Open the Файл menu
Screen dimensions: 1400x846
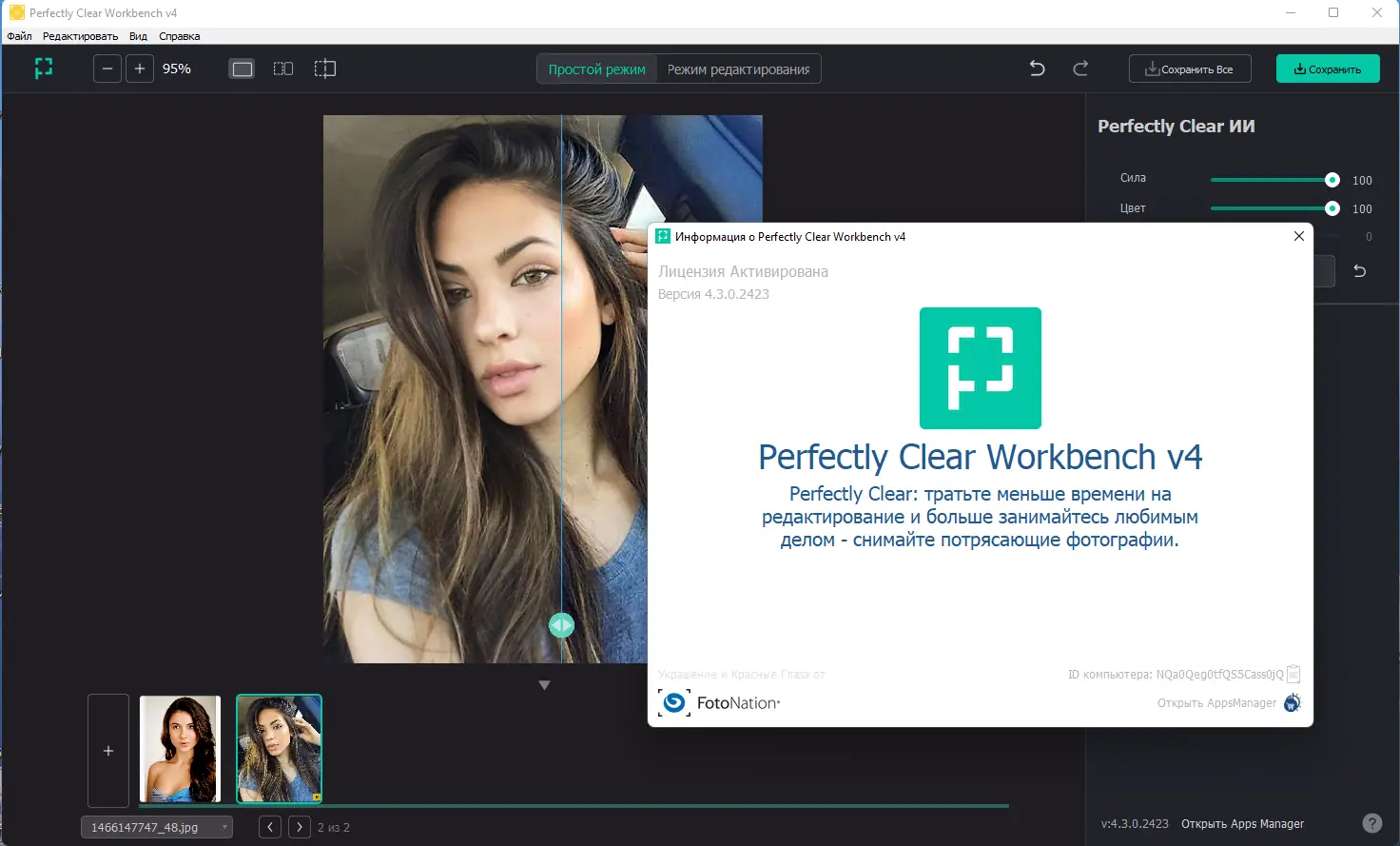pos(19,36)
